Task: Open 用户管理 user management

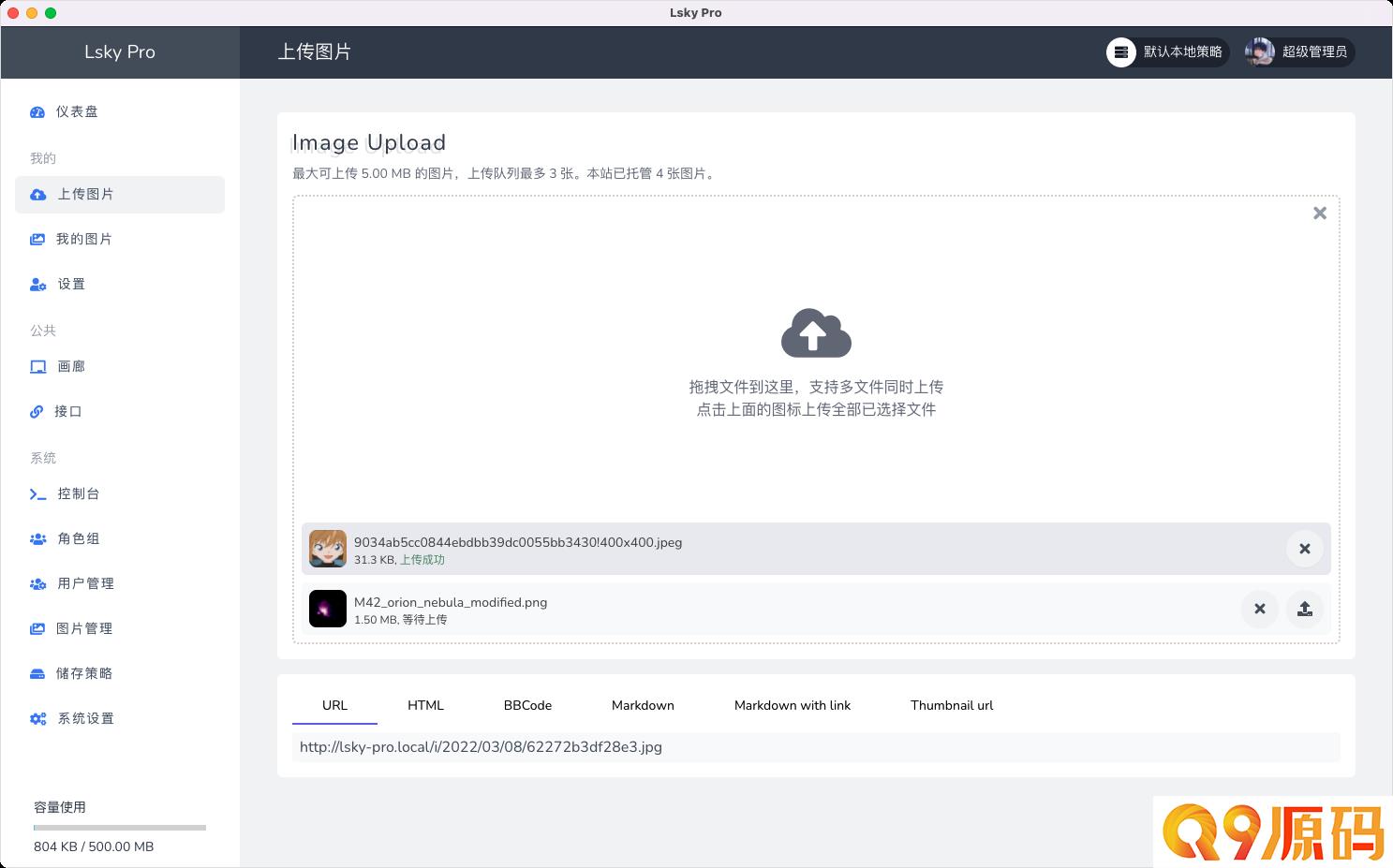Action: pyautogui.click(x=120, y=584)
